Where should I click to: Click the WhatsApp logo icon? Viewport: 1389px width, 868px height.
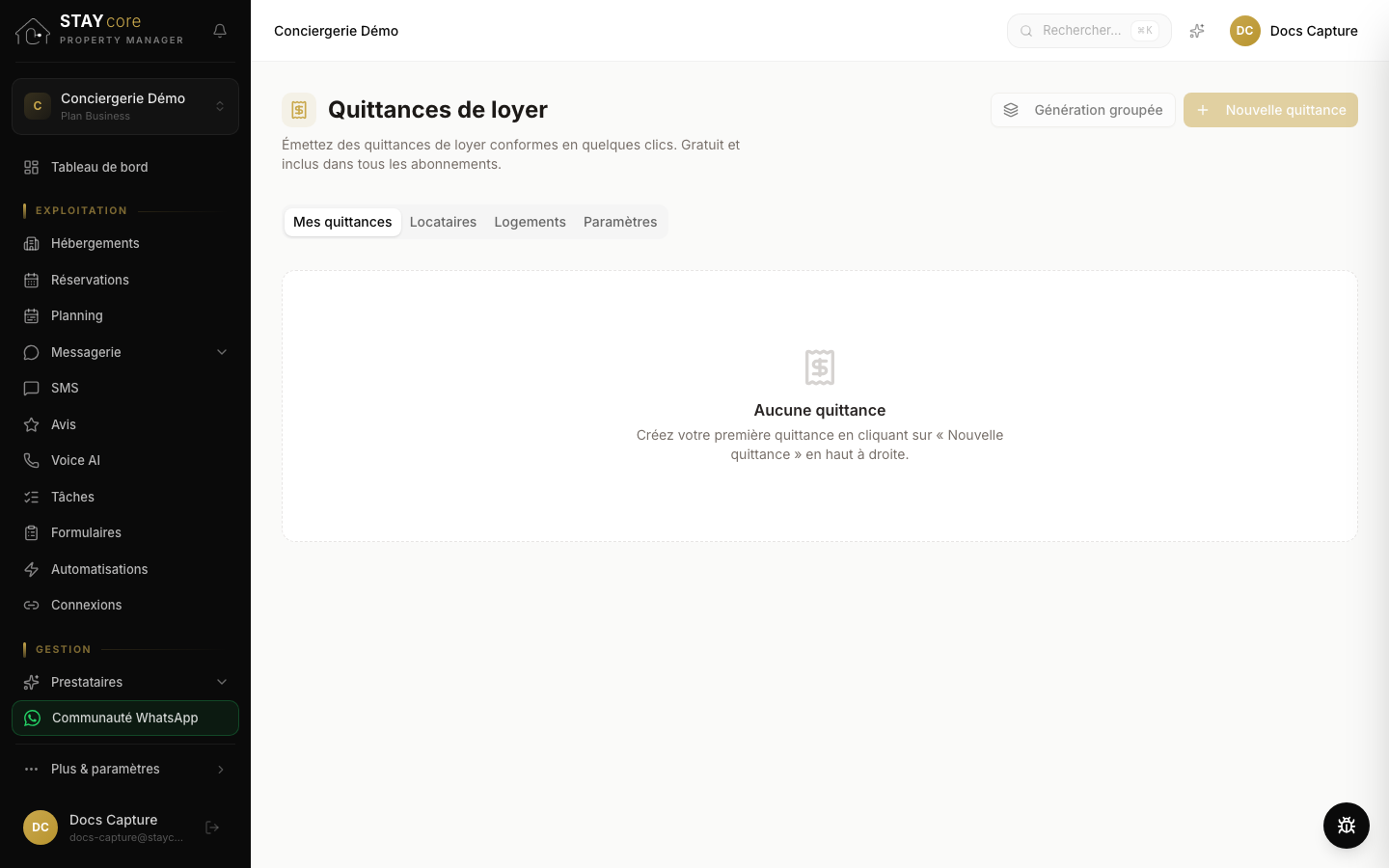click(x=33, y=718)
